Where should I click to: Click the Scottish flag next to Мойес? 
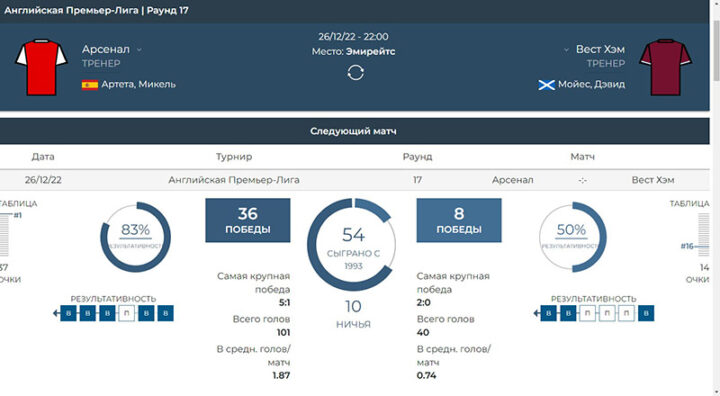coord(546,85)
